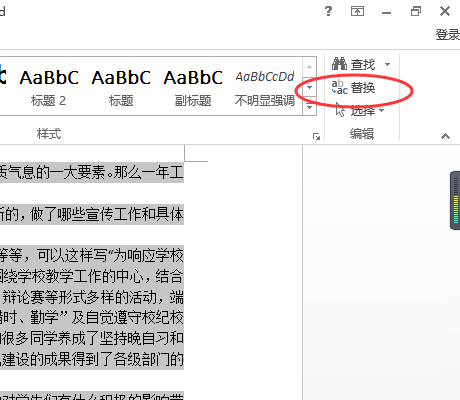
Task: Click text line '气息的一大要素。那么一年工'
Action: [95, 173]
